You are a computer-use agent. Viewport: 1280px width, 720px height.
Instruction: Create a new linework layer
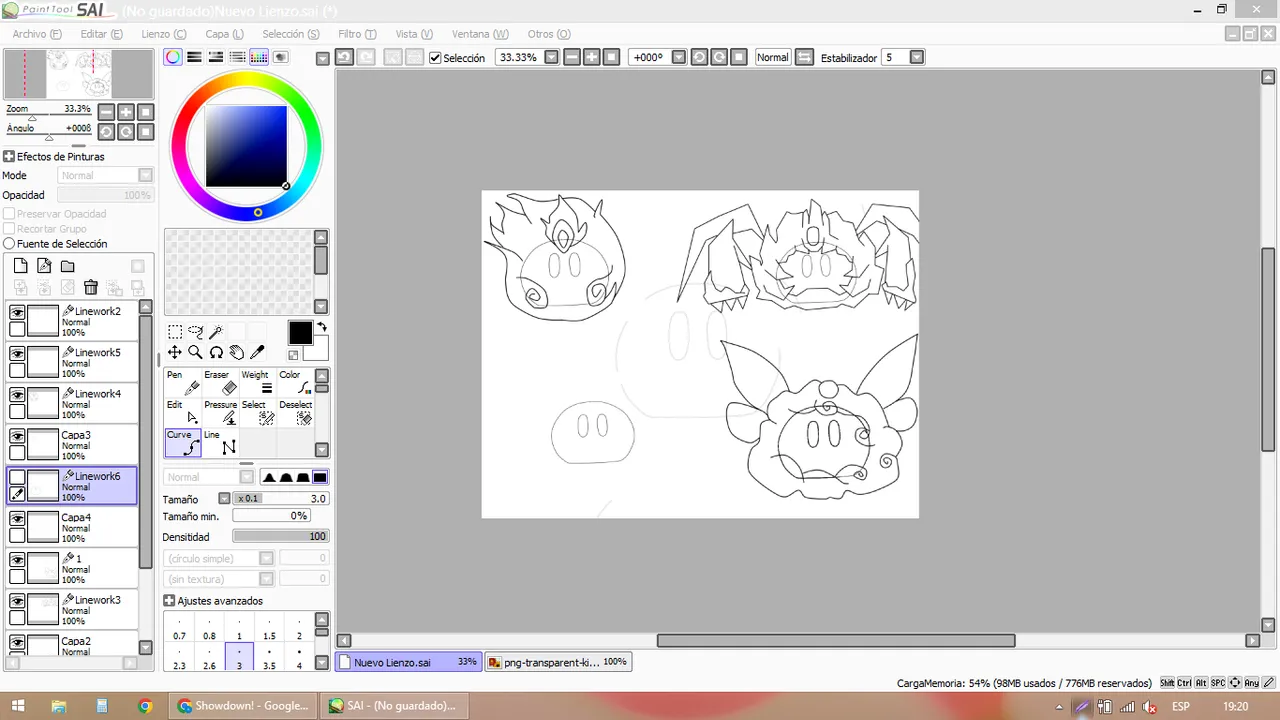pos(44,266)
